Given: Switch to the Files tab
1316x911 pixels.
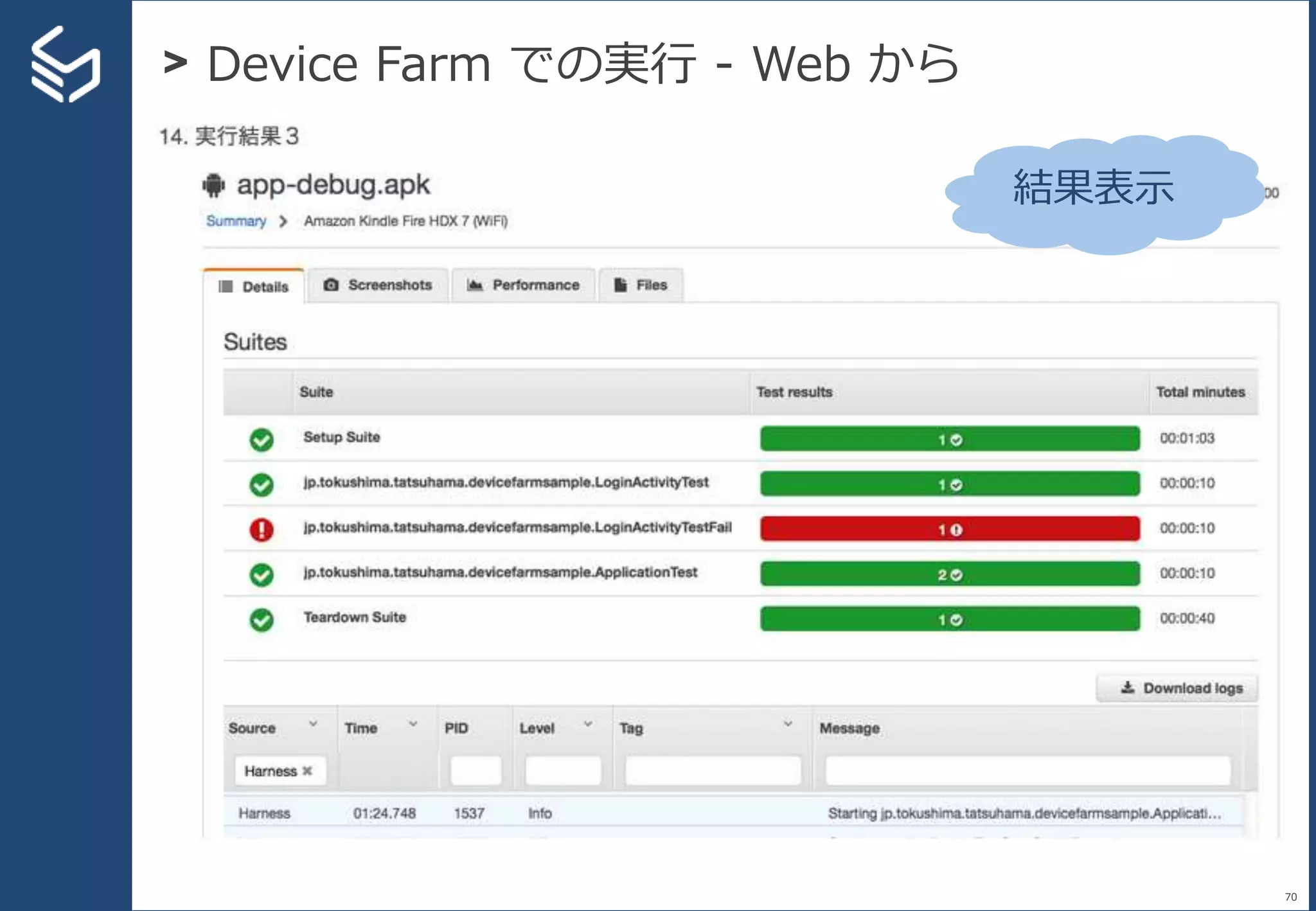Looking at the screenshot, I should coord(641,285).
